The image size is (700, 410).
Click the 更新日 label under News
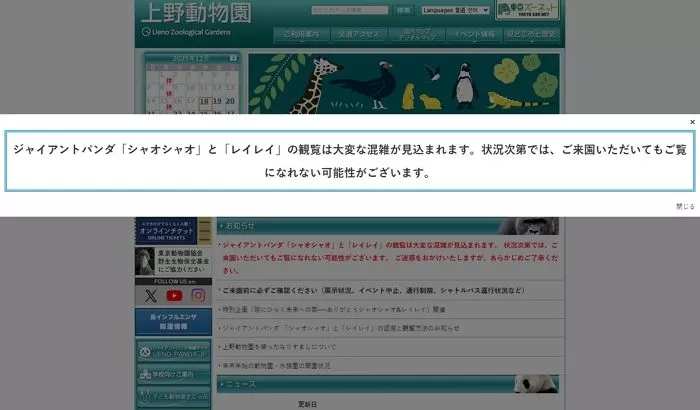[308, 404]
